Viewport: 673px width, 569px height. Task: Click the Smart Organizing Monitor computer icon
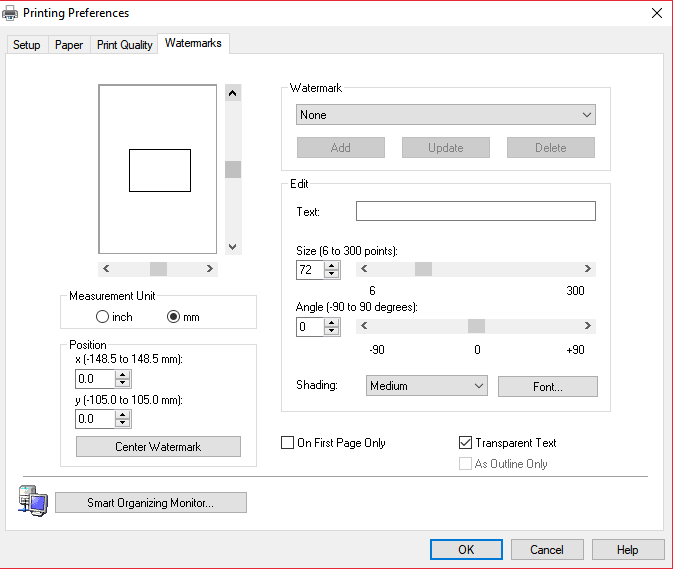click(x=31, y=500)
